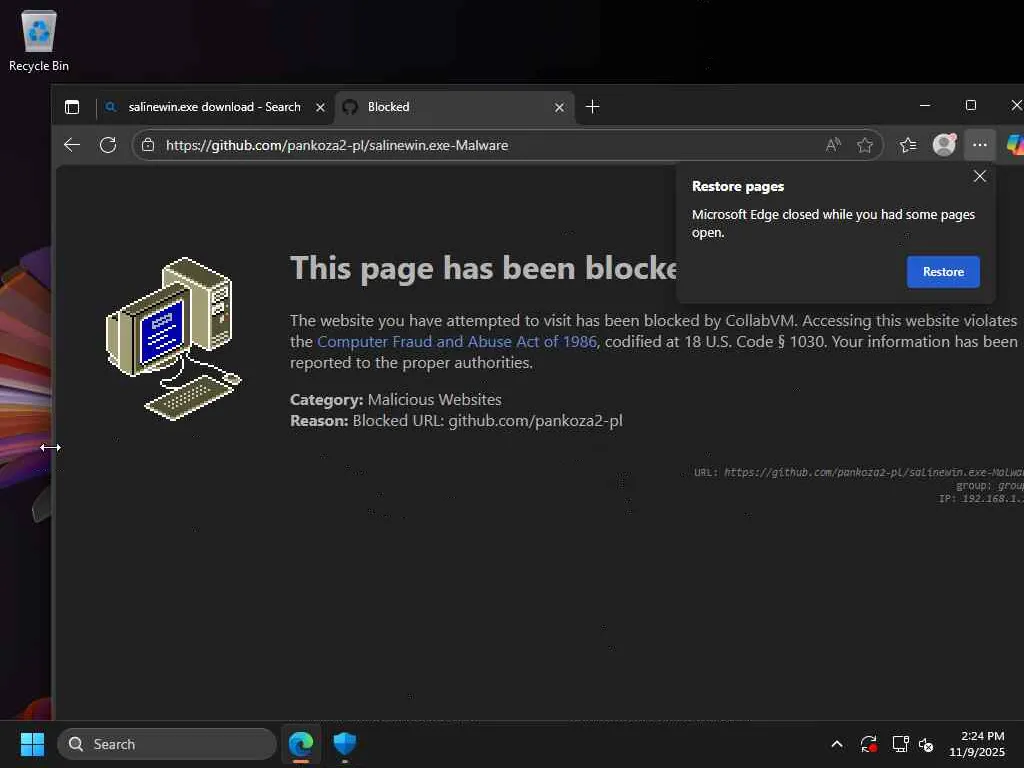Minimize the Edge window
The width and height of the screenshot is (1024, 768).
point(925,105)
